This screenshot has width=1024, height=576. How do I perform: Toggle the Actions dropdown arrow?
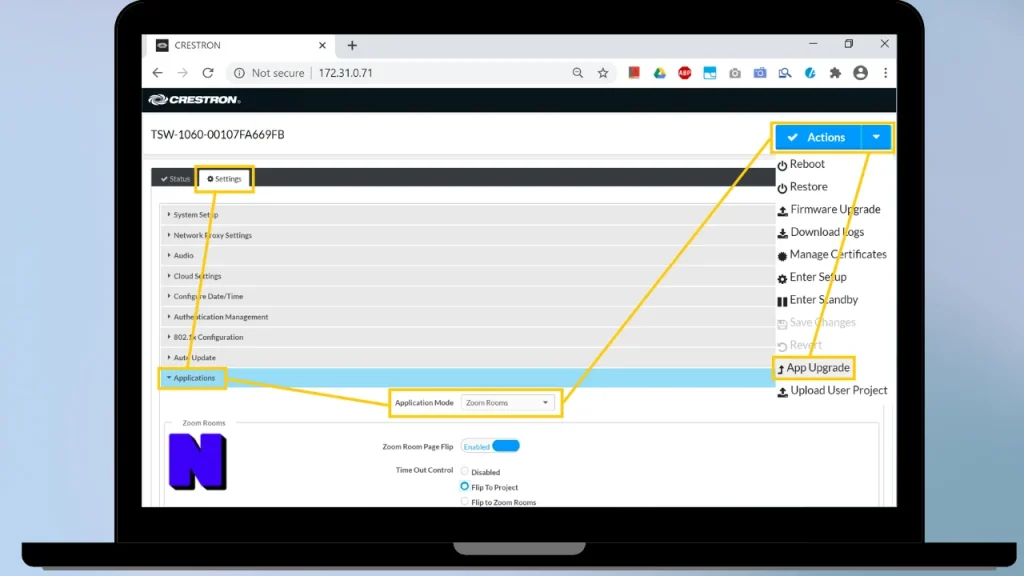tap(876, 137)
